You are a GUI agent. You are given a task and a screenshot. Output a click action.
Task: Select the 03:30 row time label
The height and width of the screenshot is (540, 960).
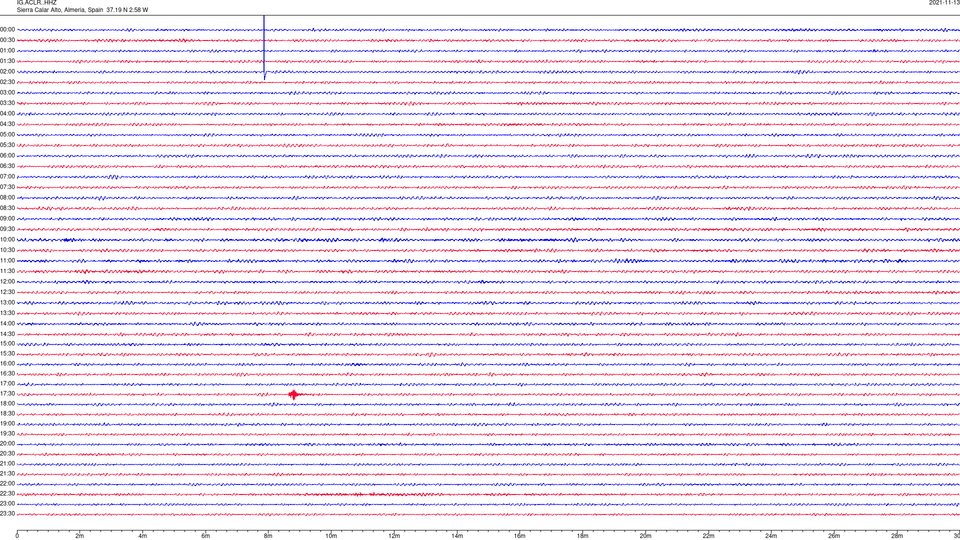point(7,103)
